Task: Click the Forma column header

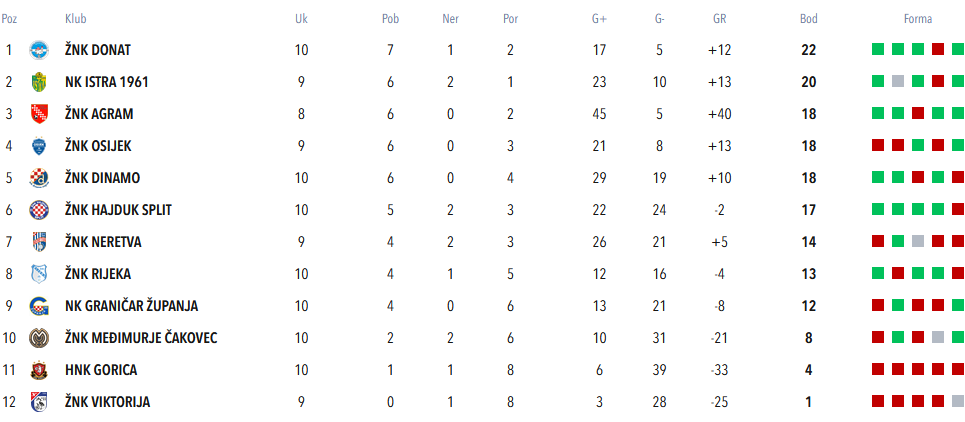Action: [917, 19]
